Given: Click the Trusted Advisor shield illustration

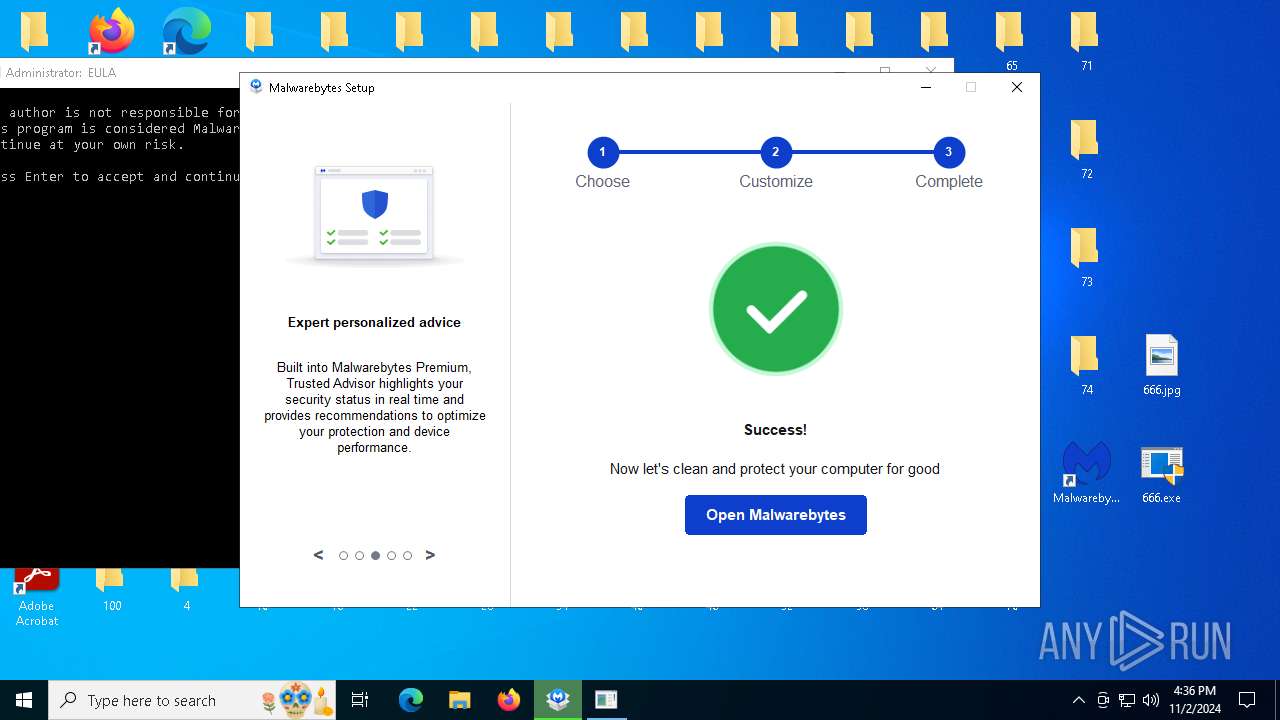Looking at the screenshot, I should coord(374,214).
